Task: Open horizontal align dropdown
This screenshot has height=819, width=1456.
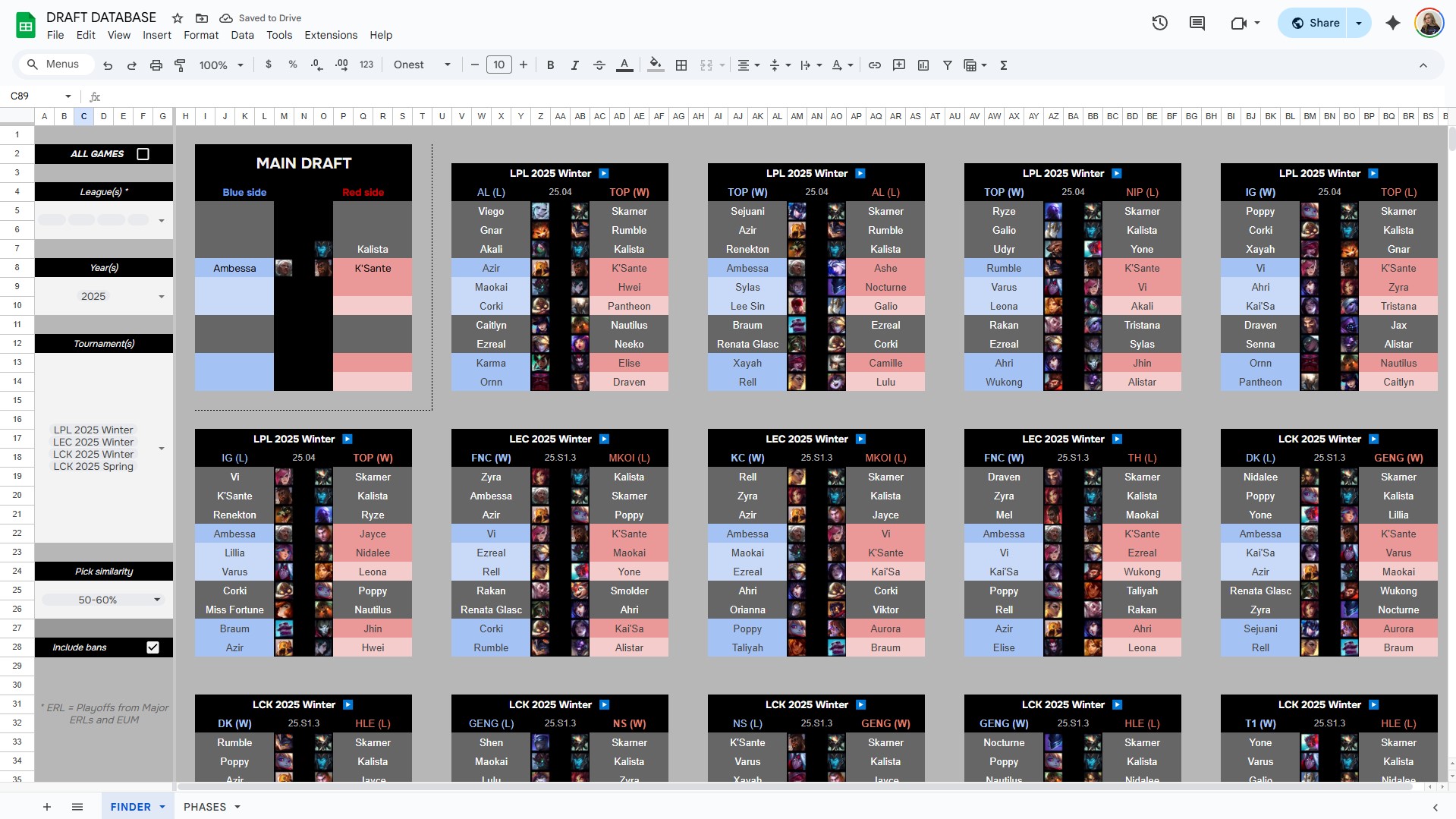Action: tap(749, 65)
